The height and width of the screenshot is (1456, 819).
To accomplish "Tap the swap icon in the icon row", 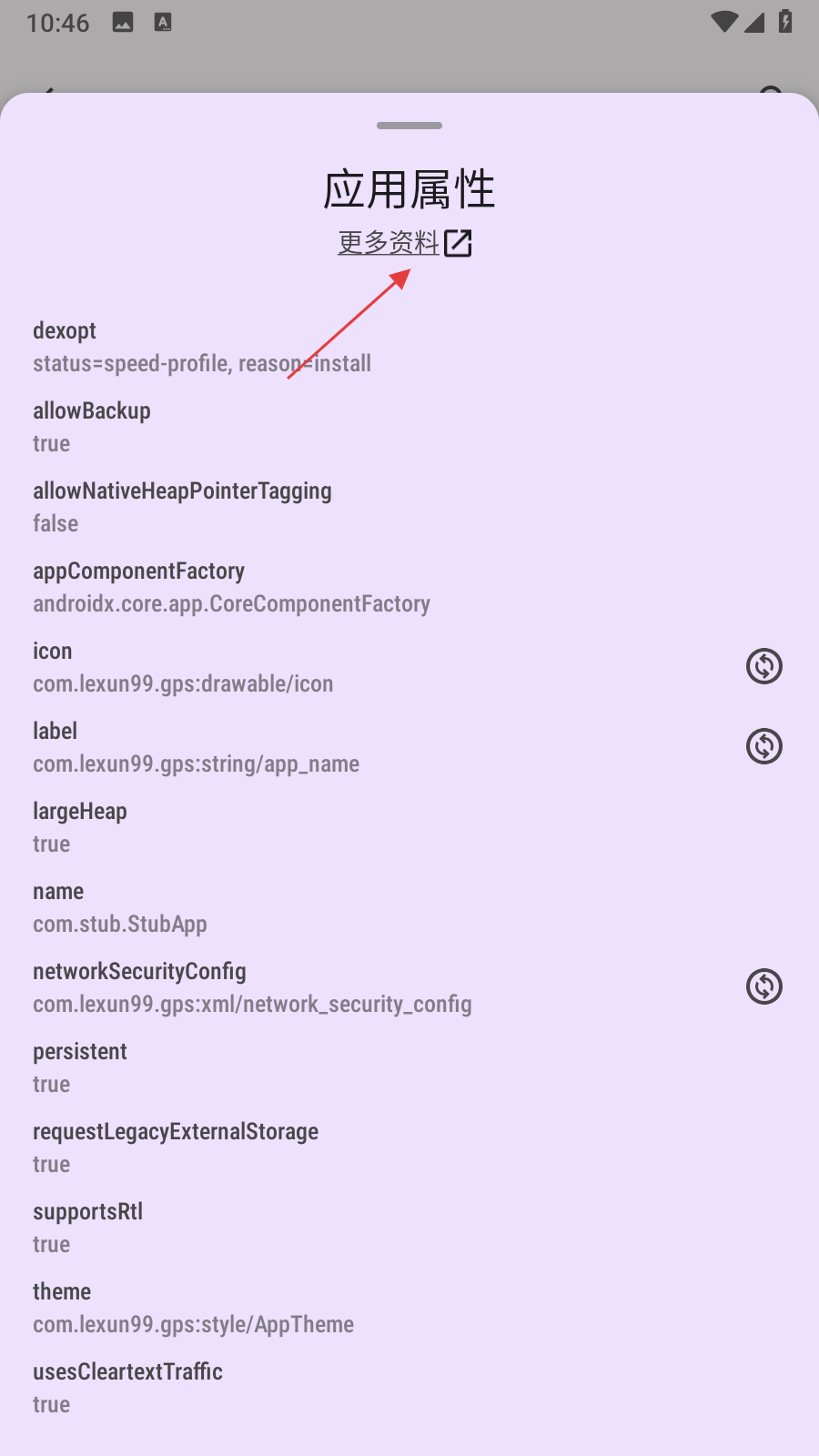I will coord(764,666).
